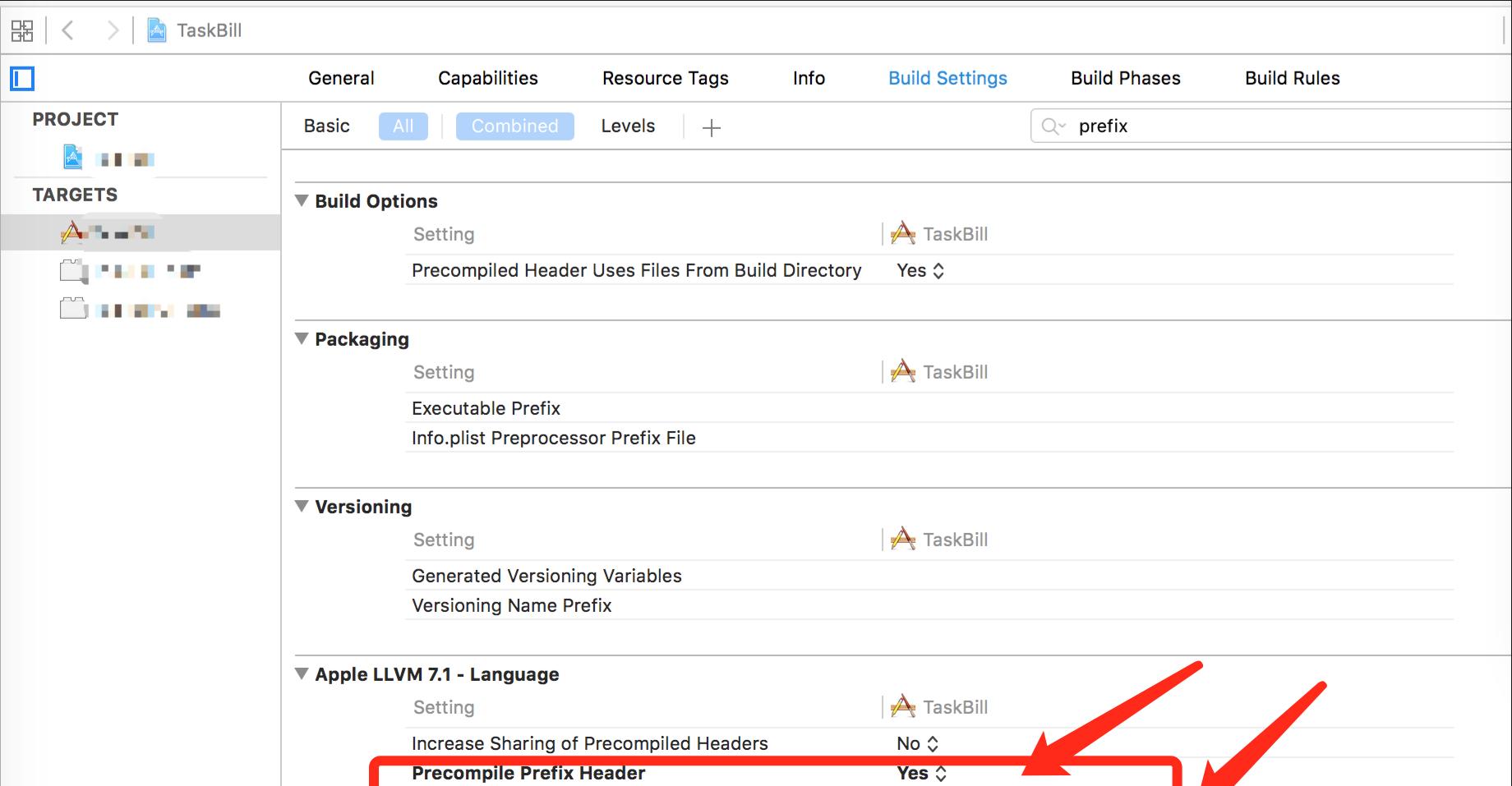
Task: Select Precompiled Header Uses Files From Build Directory name
Action: 636,270
